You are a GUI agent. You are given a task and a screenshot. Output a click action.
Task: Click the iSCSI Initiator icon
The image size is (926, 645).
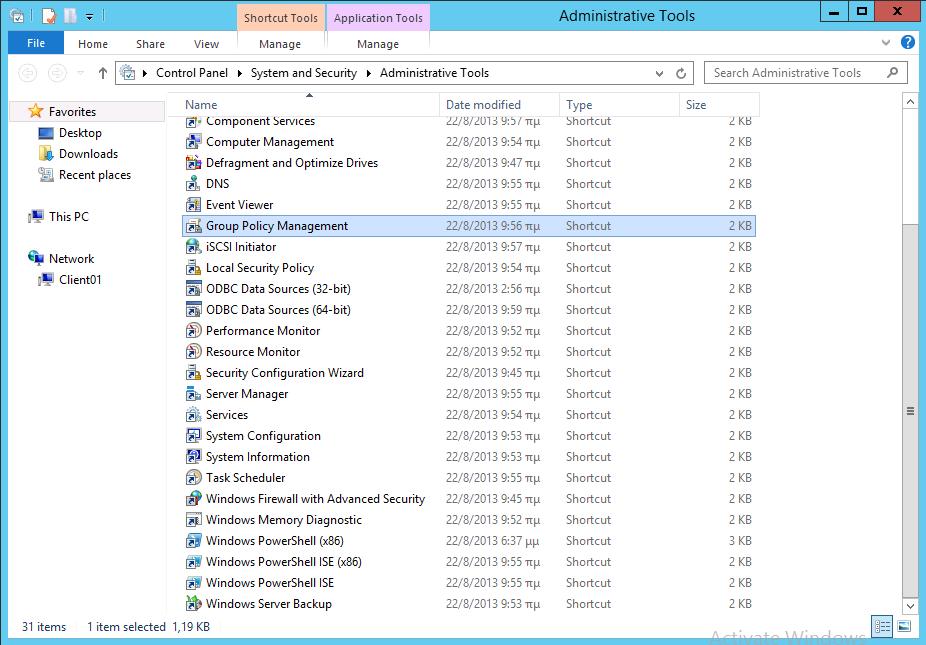[x=193, y=247]
